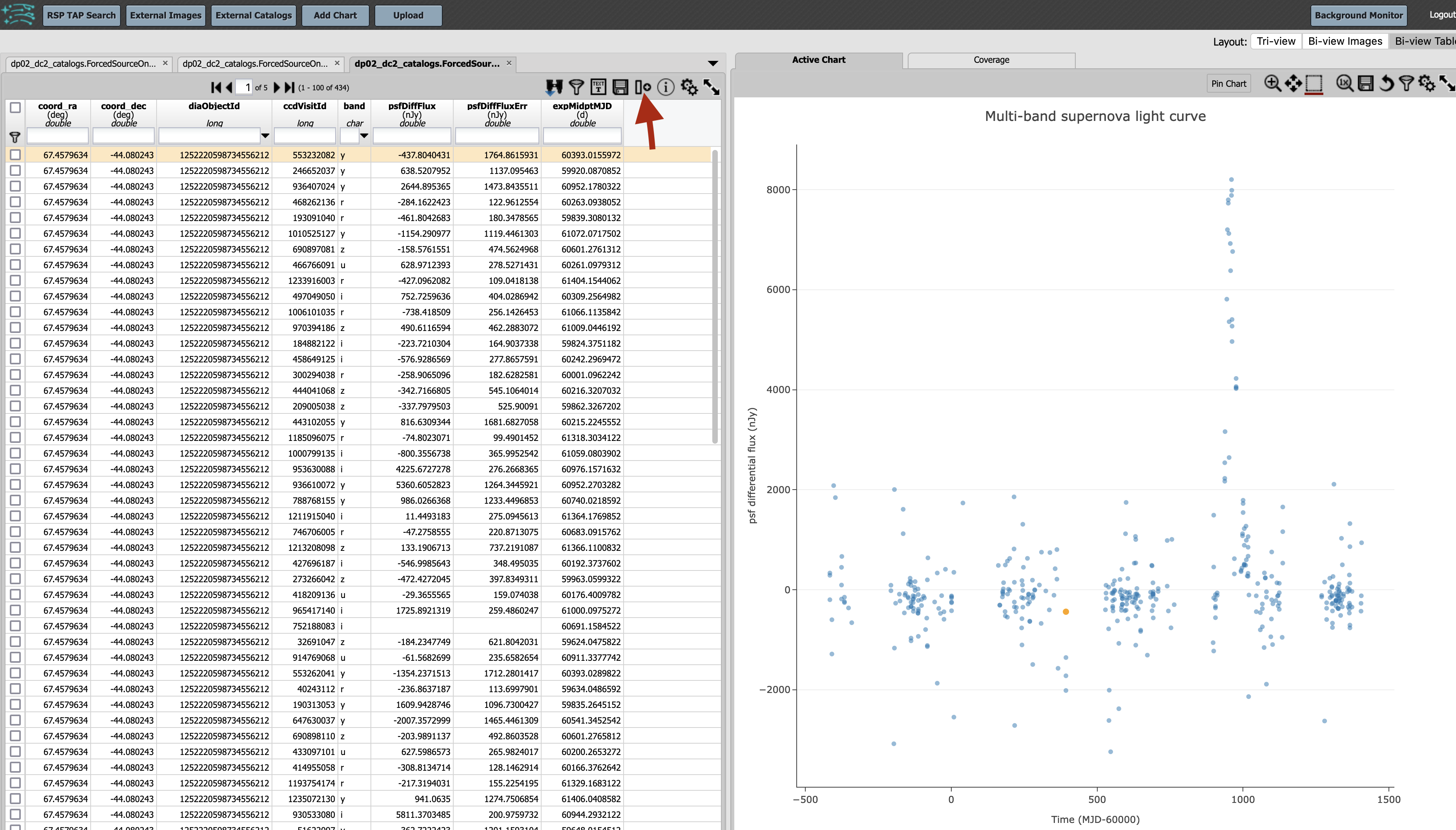Image resolution: width=1456 pixels, height=830 pixels.
Task: Check row with ccdVisitId 553232082
Action: click(x=15, y=154)
